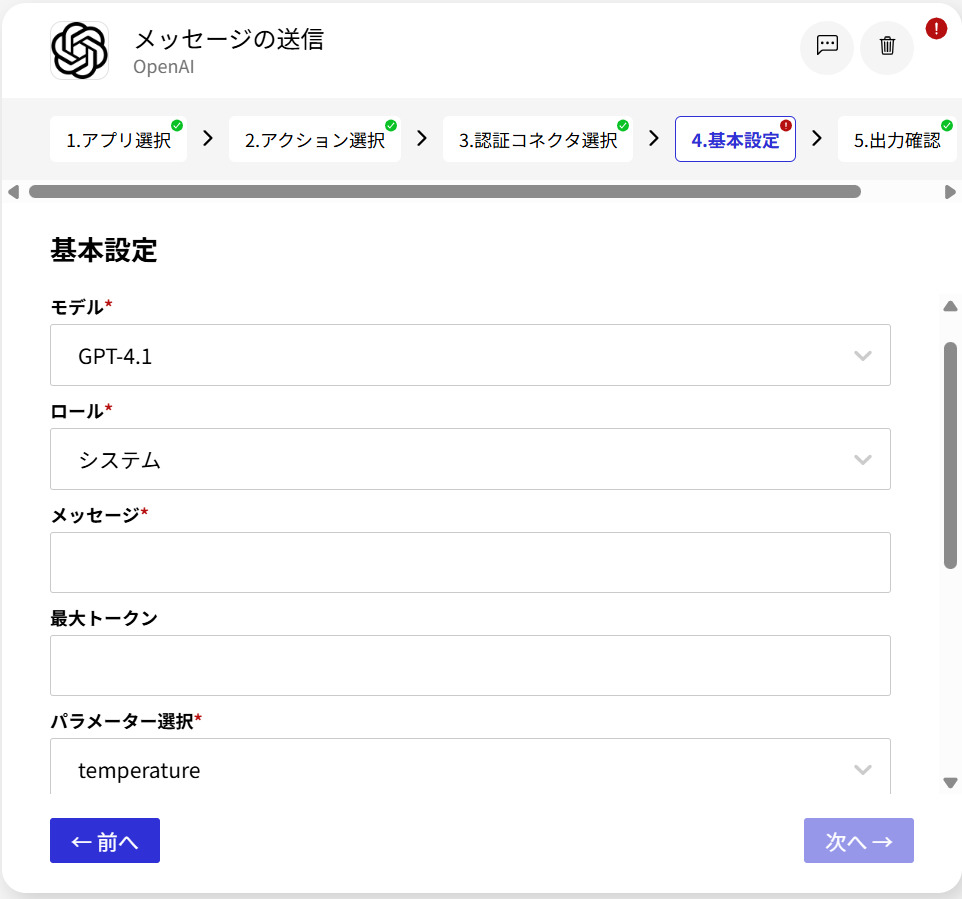Focus the メッセージ input field
This screenshot has height=899, width=962.
tap(470, 562)
